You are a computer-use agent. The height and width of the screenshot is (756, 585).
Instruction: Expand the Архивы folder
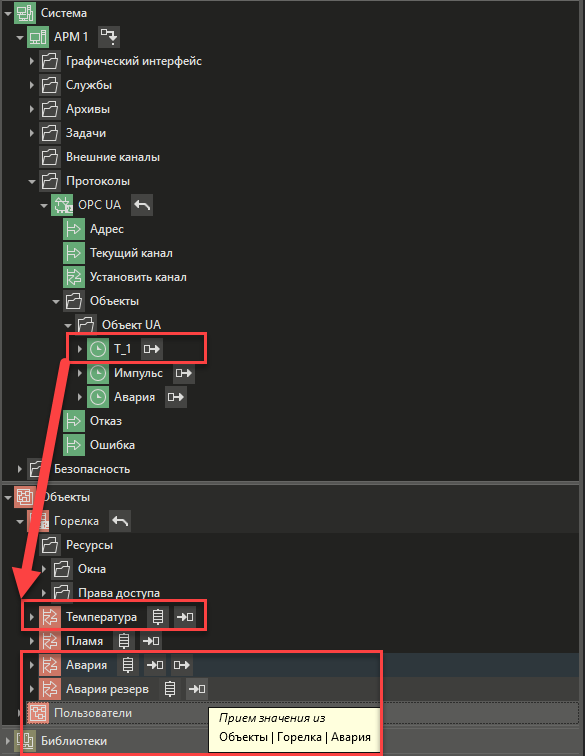tap(32, 109)
